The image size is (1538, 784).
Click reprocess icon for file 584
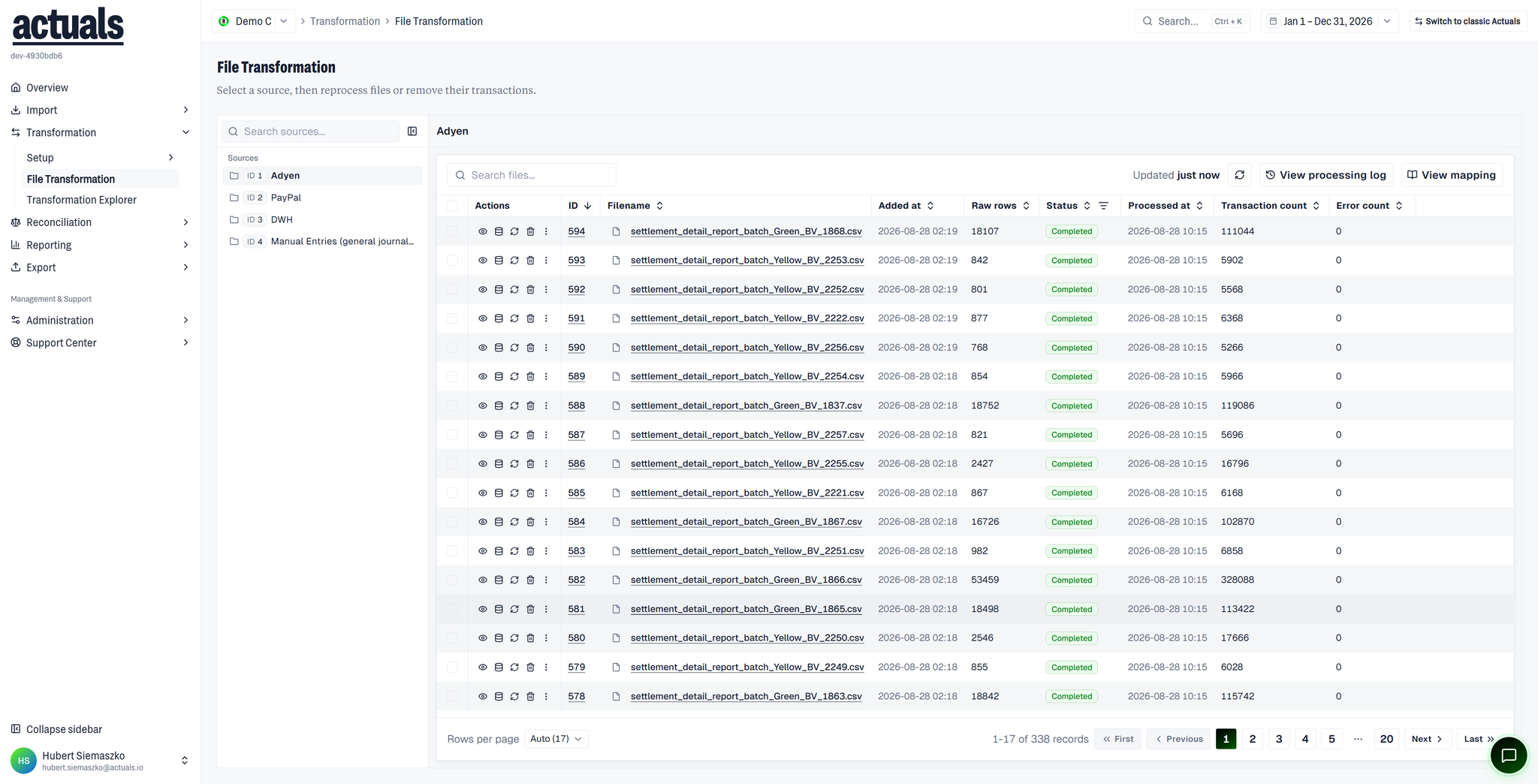point(514,522)
